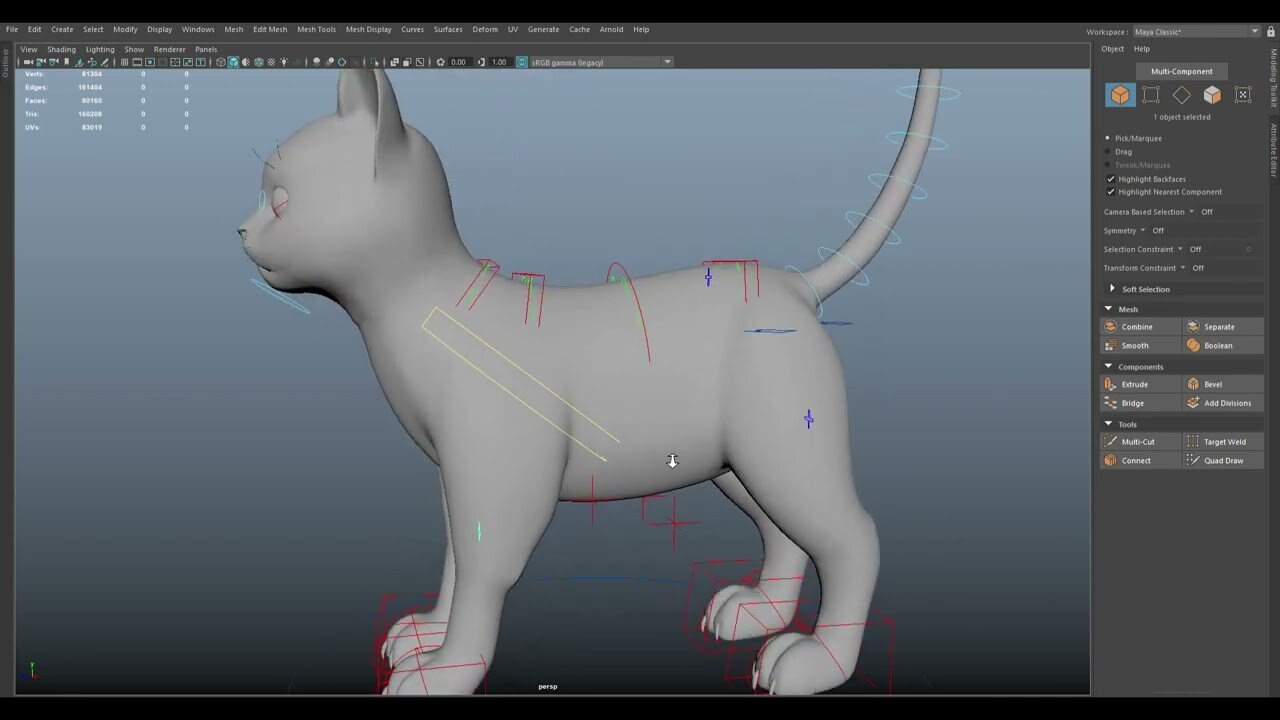Select the wireframe display icon in viewport toolbar
The height and width of the screenshot is (720, 1280).
tap(221, 62)
